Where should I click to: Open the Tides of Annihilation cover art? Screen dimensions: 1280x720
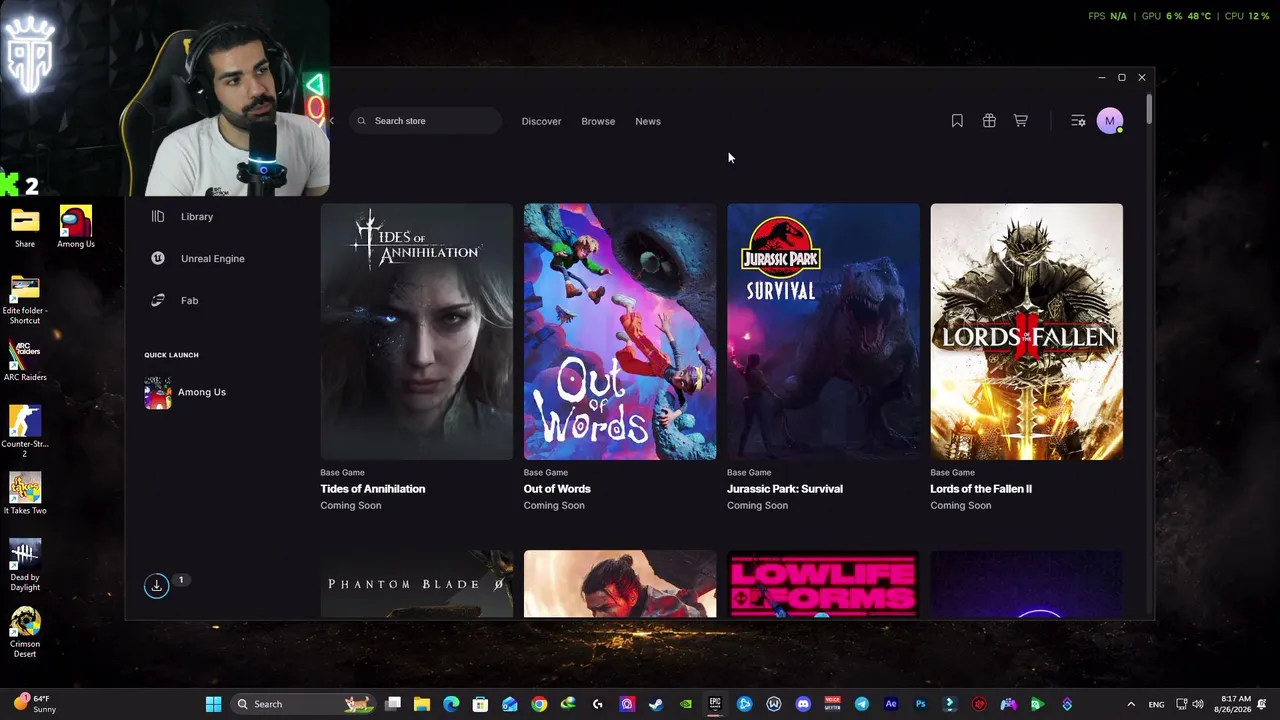pyautogui.click(x=417, y=332)
